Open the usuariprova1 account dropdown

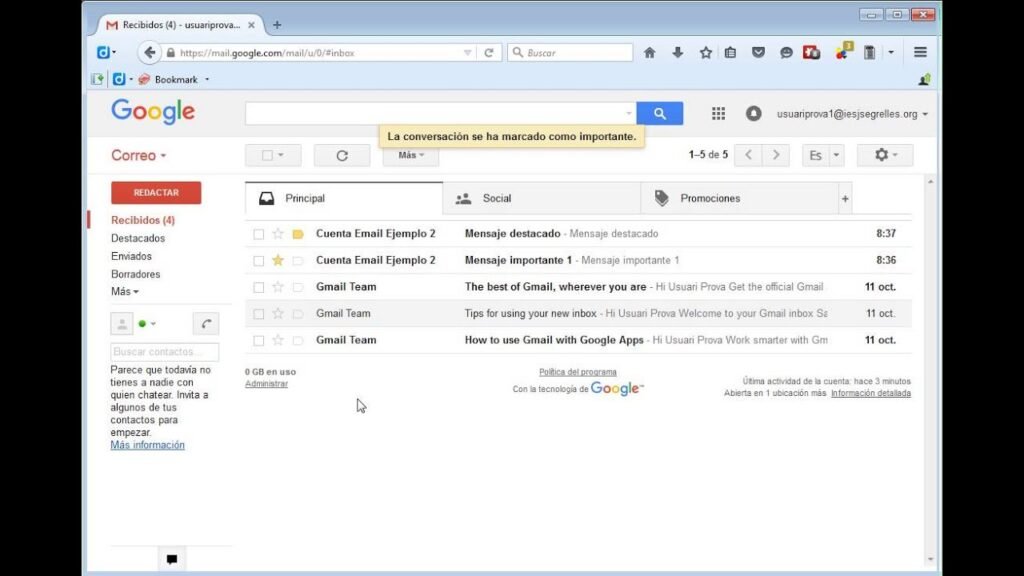848,113
